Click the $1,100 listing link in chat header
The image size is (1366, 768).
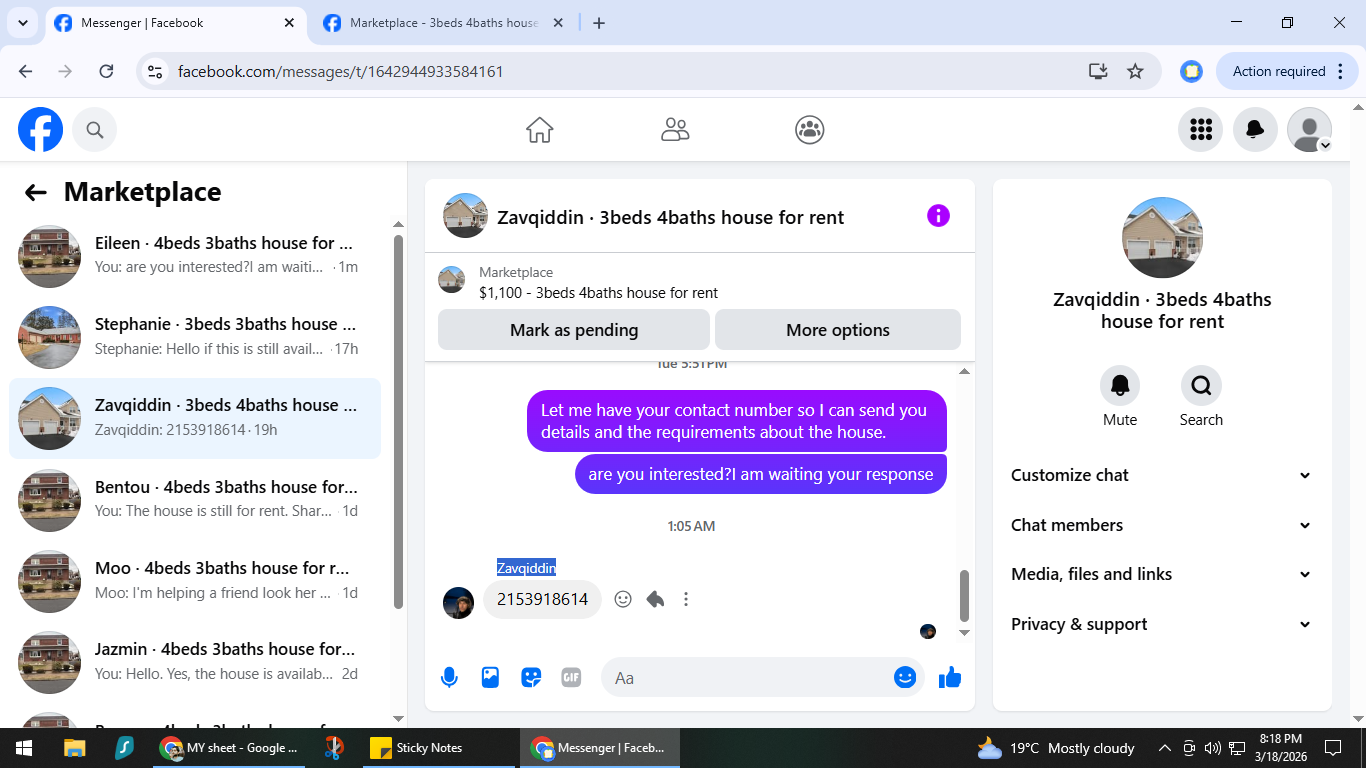click(598, 293)
